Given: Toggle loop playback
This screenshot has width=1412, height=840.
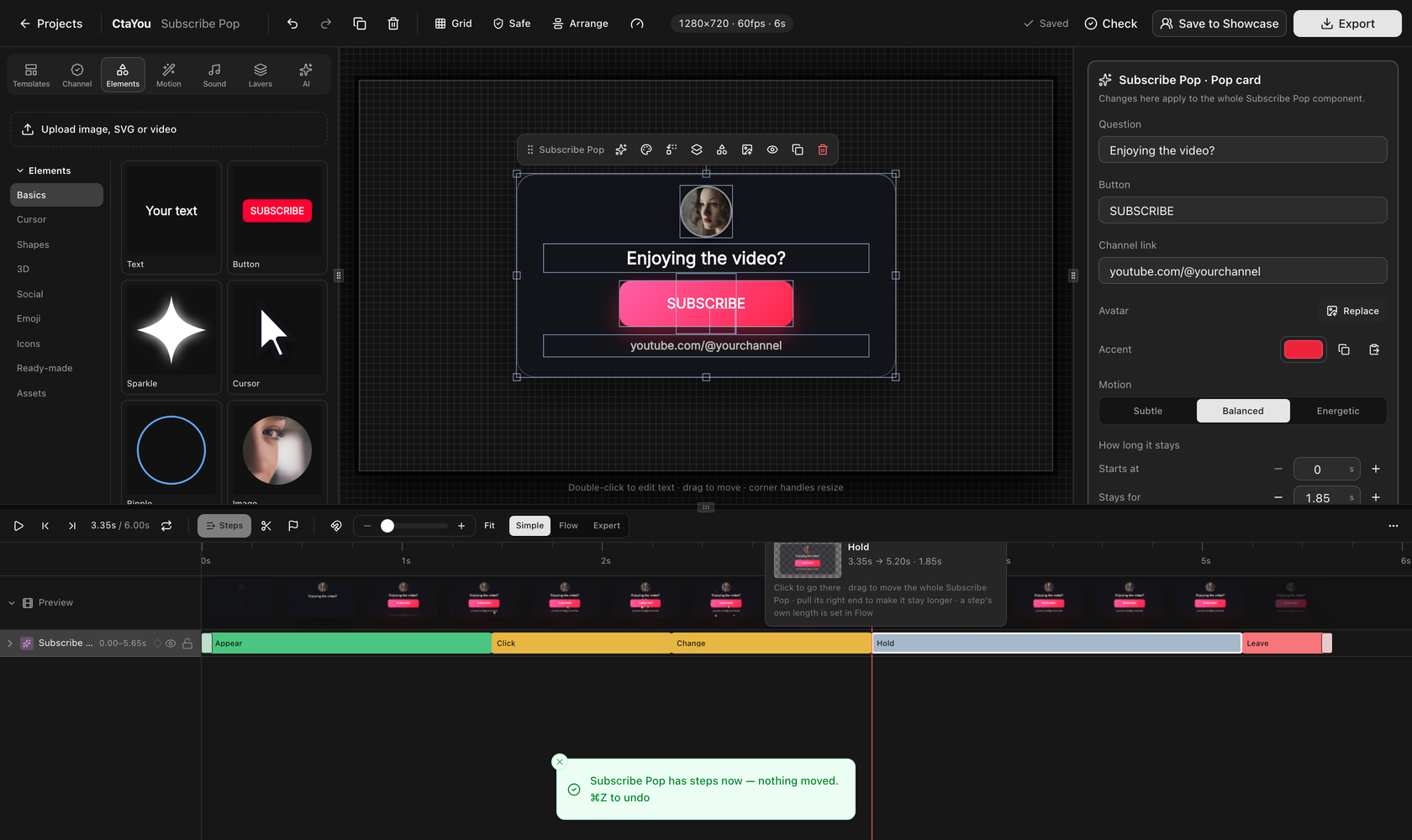Looking at the screenshot, I should 166,526.
